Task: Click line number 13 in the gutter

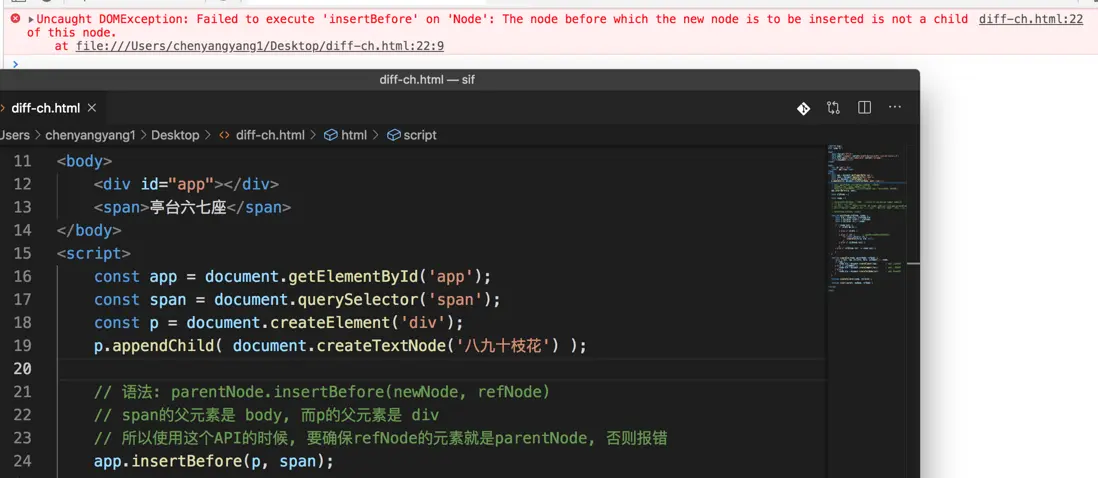Action: pos(22,207)
